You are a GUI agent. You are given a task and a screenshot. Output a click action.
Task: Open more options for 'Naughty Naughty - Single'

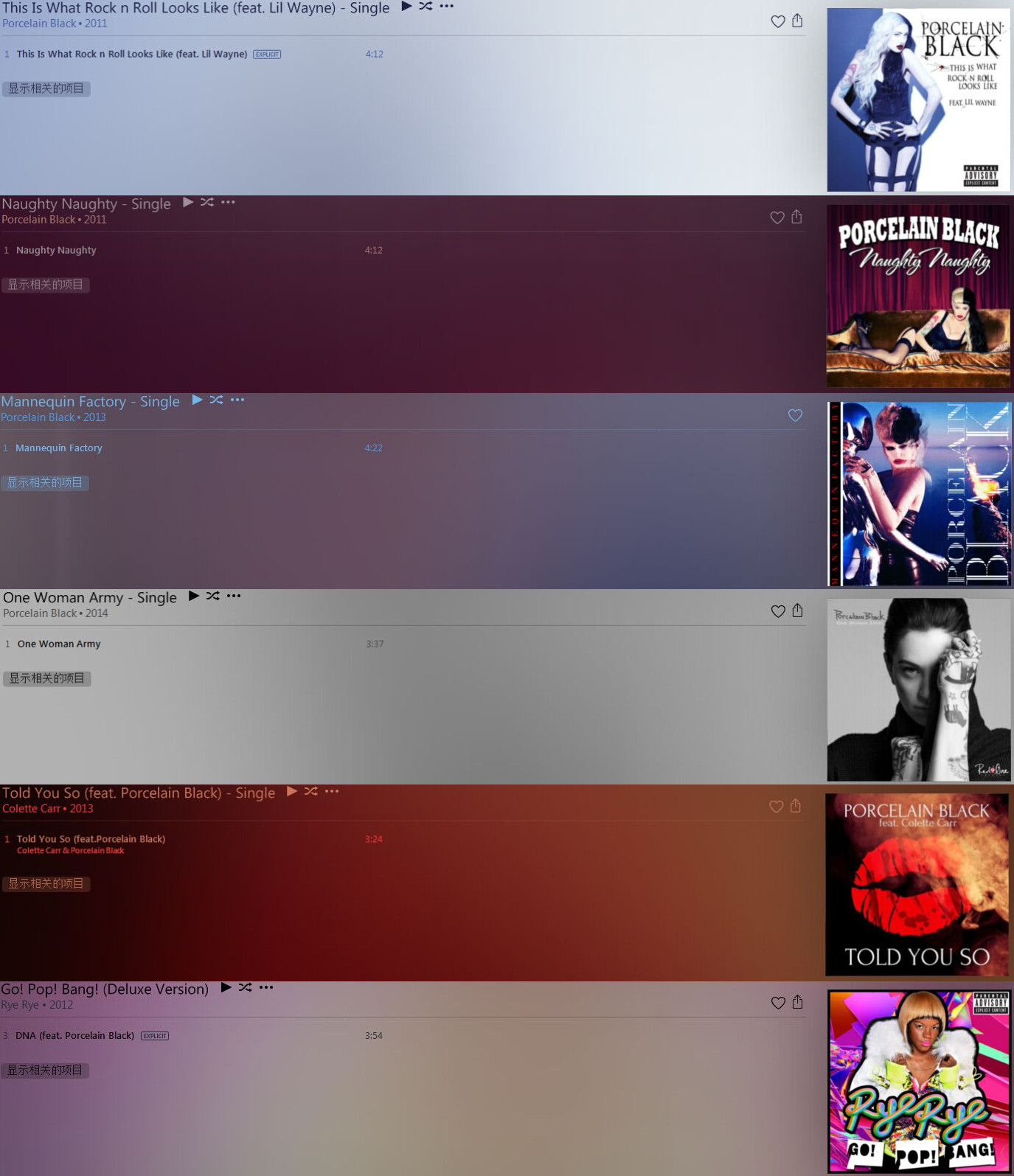tap(228, 202)
